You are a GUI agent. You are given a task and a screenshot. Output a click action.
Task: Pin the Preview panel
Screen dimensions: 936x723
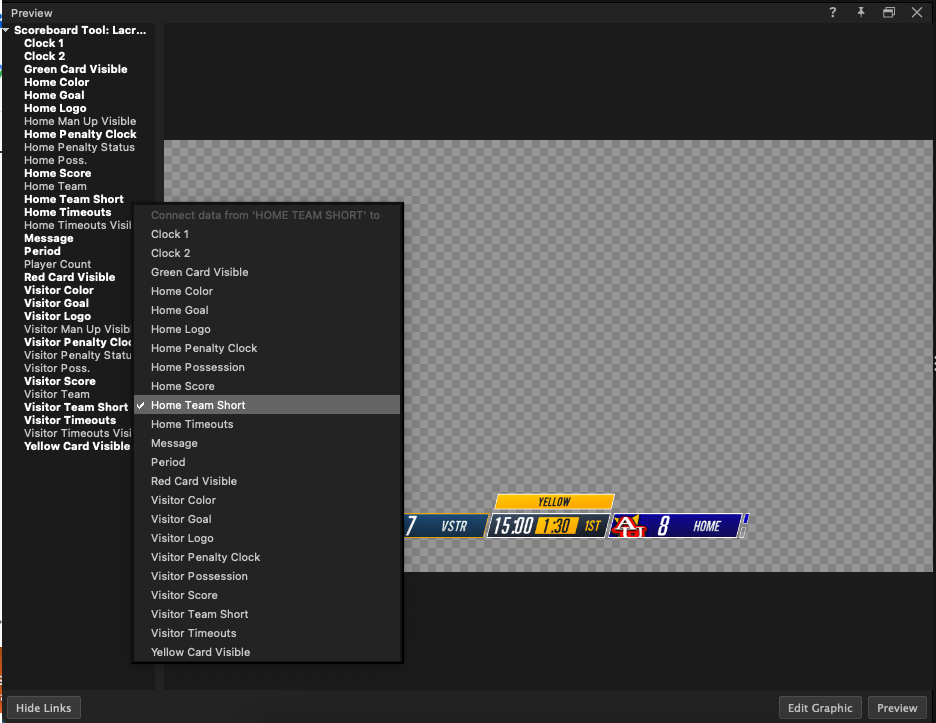[861, 13]
